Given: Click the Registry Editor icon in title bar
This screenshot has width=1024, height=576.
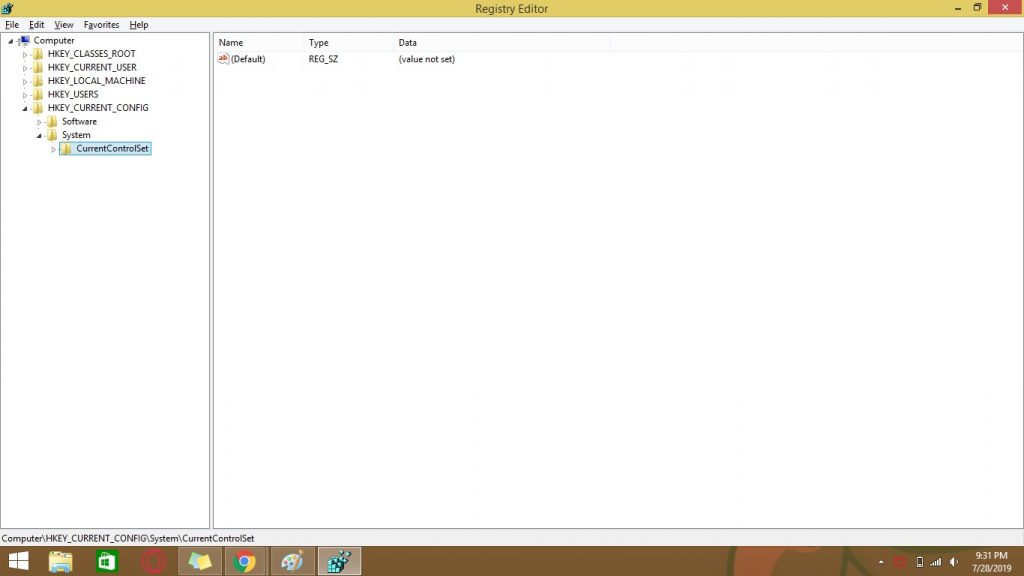Looking at the screenshot, I should pos(7,8).
